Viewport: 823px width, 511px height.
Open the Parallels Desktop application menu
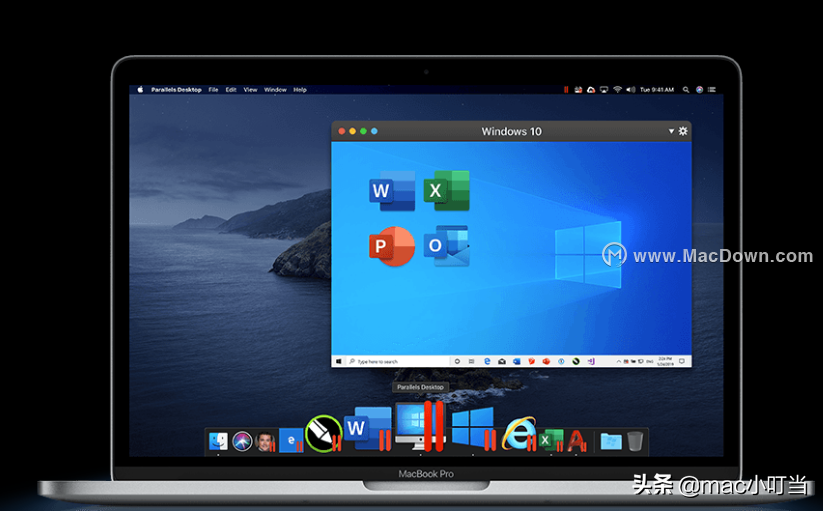point(176,90)
